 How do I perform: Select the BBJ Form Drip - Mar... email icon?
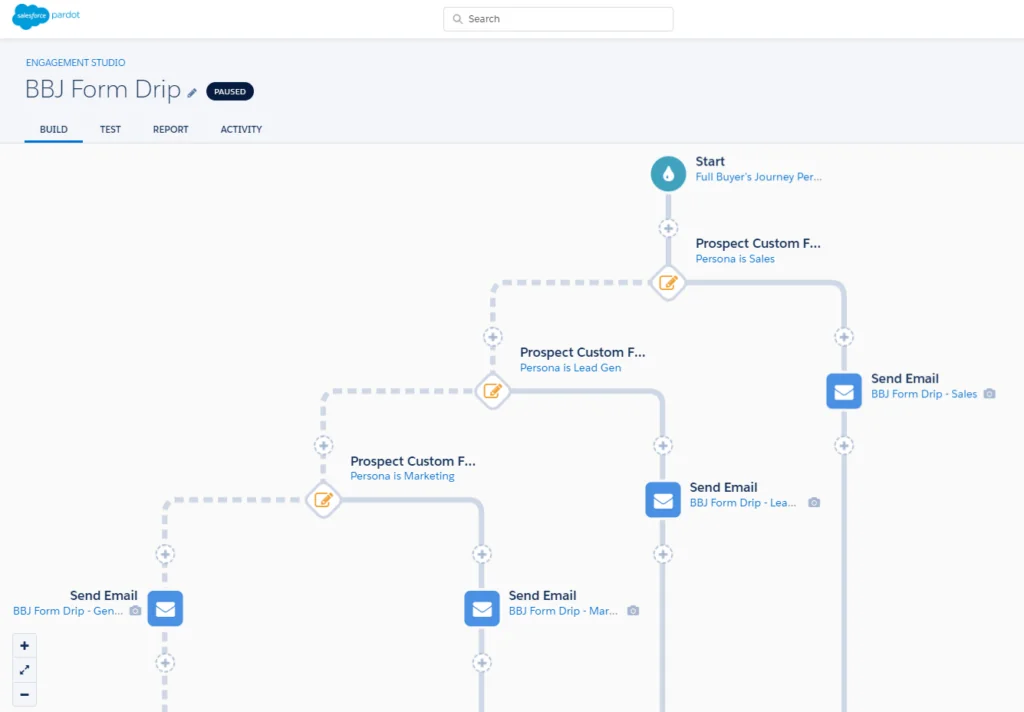(x=482, y=609)
